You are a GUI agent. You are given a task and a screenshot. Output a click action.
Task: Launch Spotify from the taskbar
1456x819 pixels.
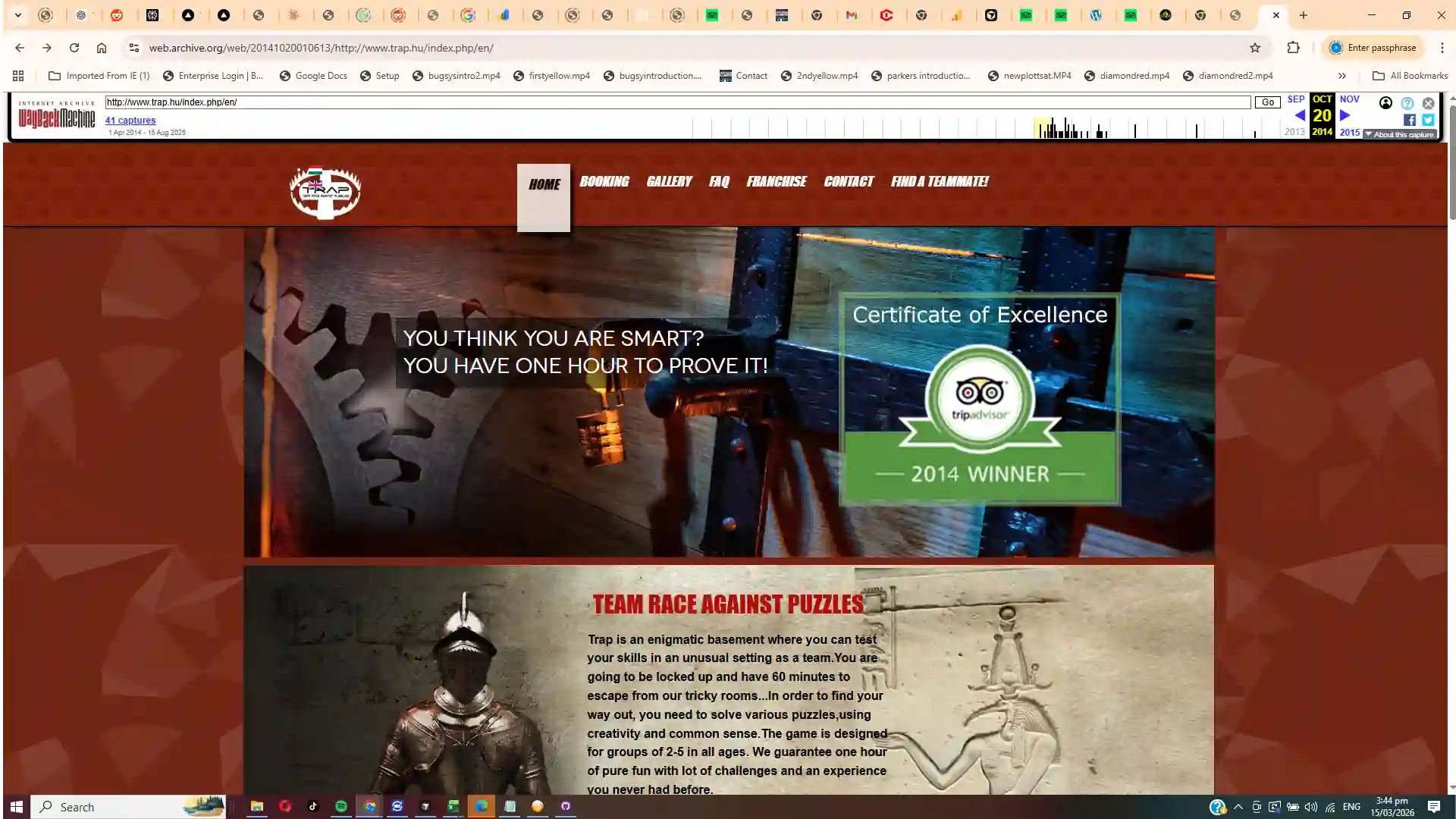coord(340,806)
